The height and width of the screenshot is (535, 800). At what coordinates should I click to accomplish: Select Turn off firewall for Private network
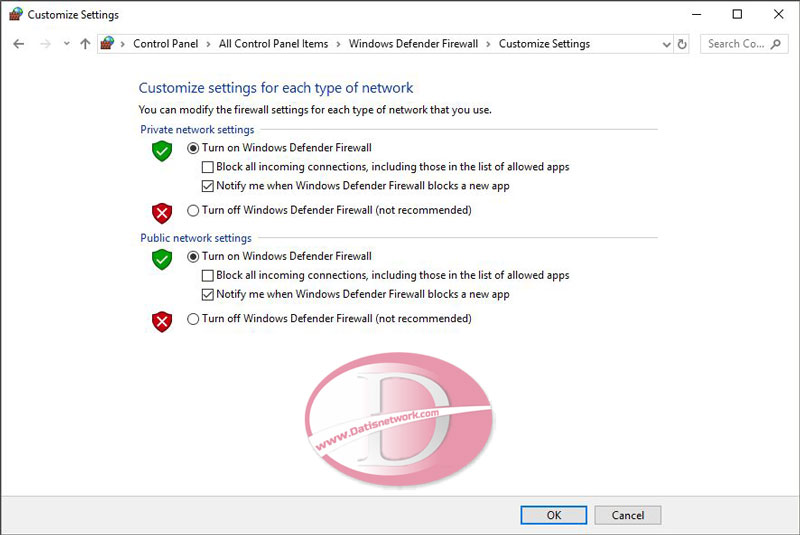pos(193,211)
